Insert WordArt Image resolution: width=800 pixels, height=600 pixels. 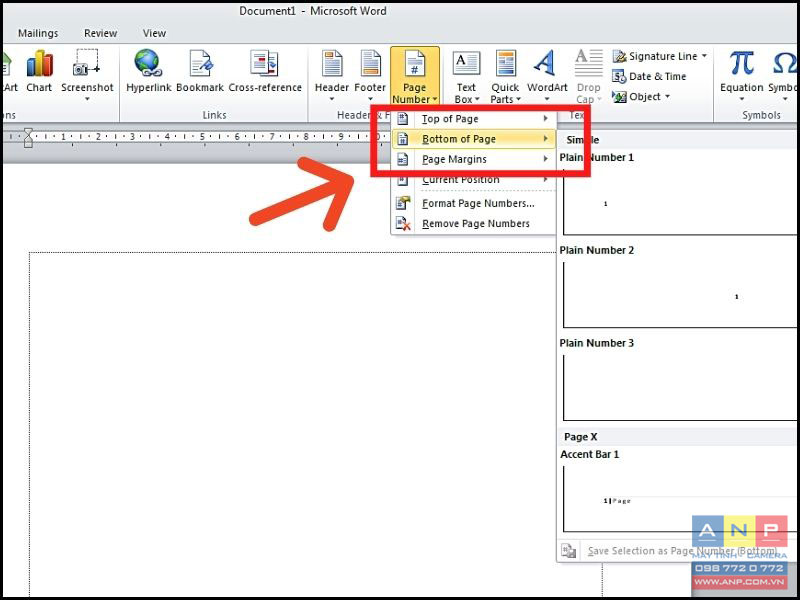click(547, 76)
